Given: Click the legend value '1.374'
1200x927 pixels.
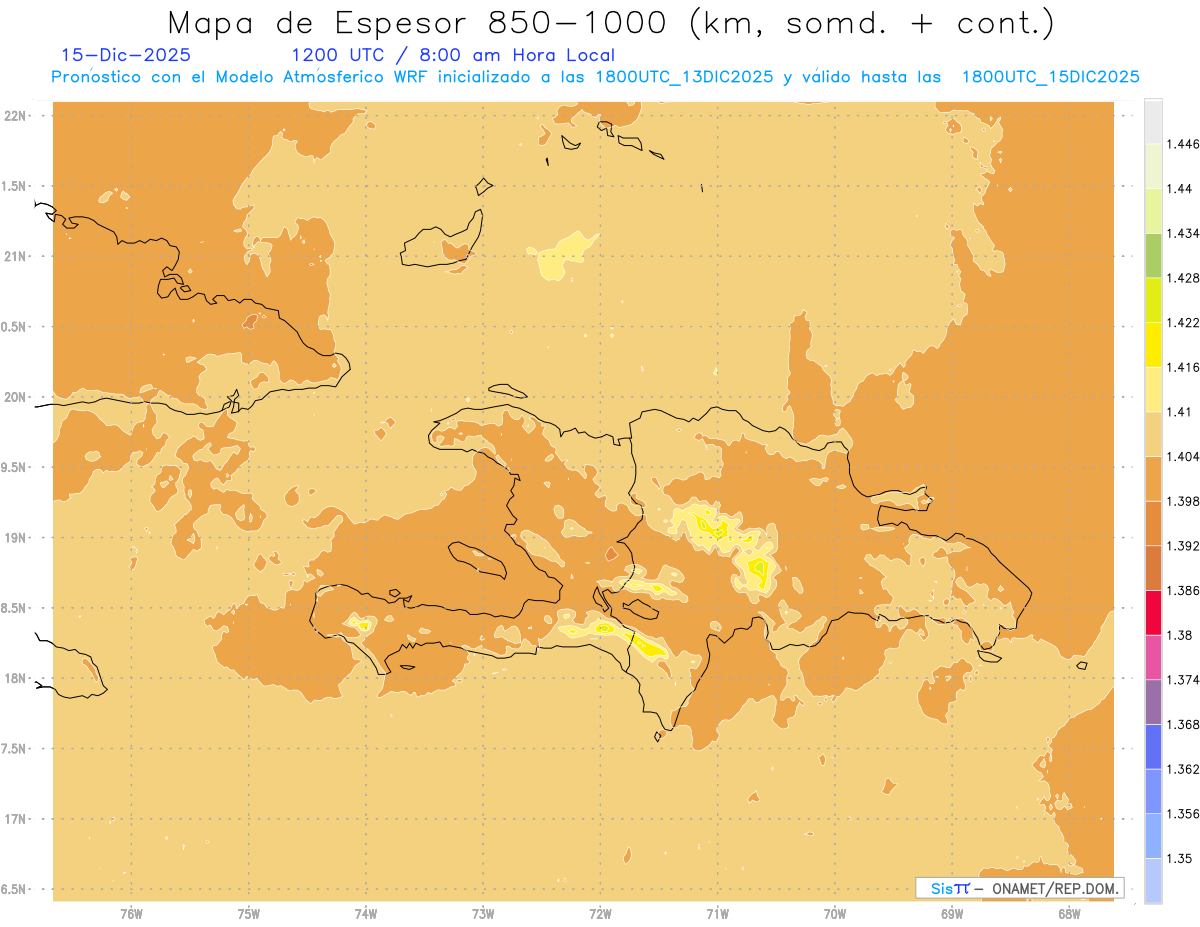Looking at the screenshot, I should [x=1182, y=680].
